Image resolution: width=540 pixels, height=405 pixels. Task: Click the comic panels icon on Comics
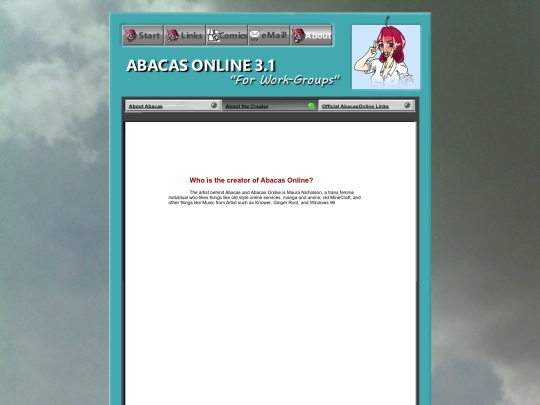(x=214, y=35)
